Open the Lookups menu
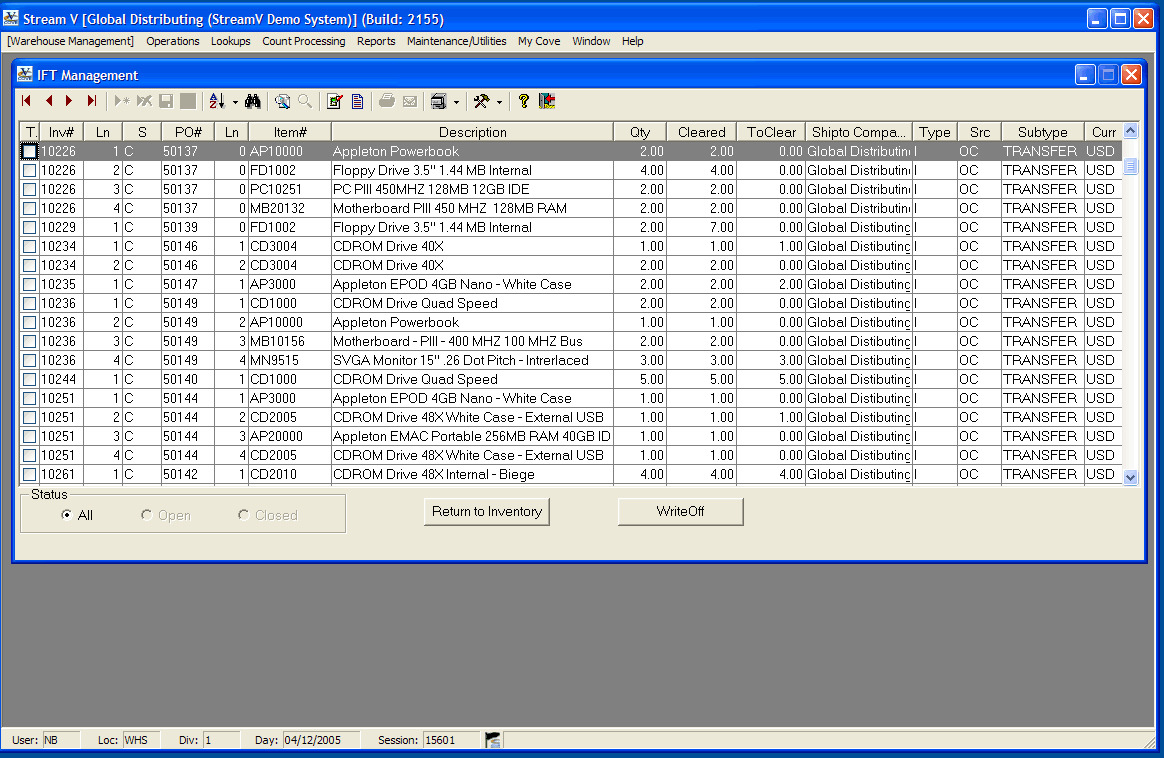Screen dimensions: 1164x758 click(x=231, y=42)
